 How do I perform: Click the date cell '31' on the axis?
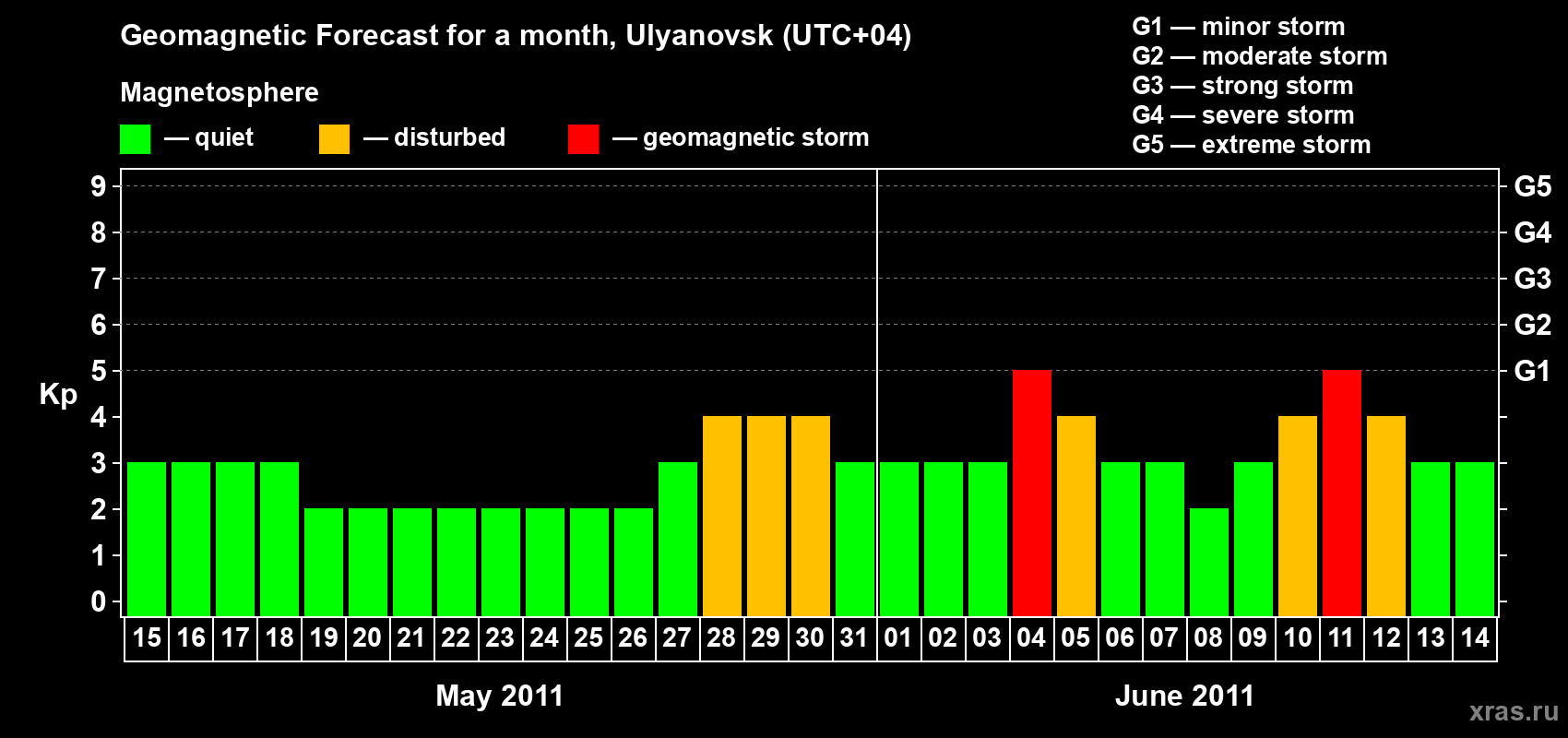pos(855,638)
